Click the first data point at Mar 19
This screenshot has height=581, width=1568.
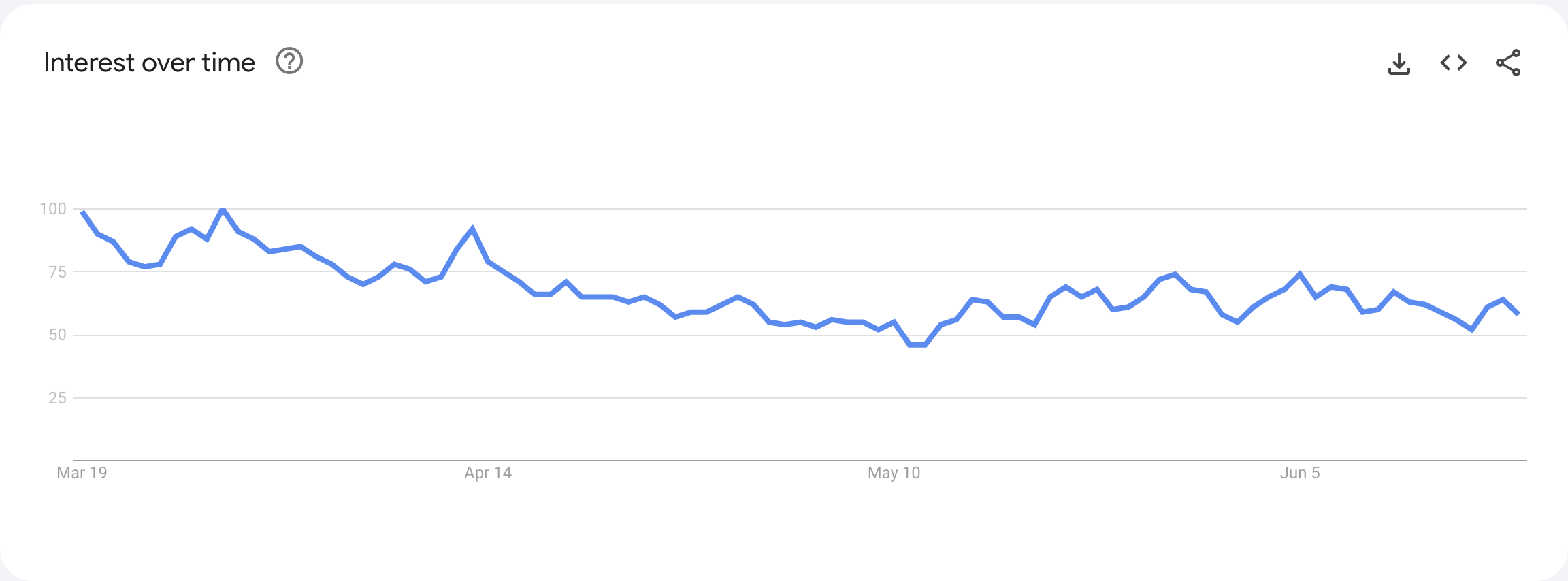tap(82, 212)
